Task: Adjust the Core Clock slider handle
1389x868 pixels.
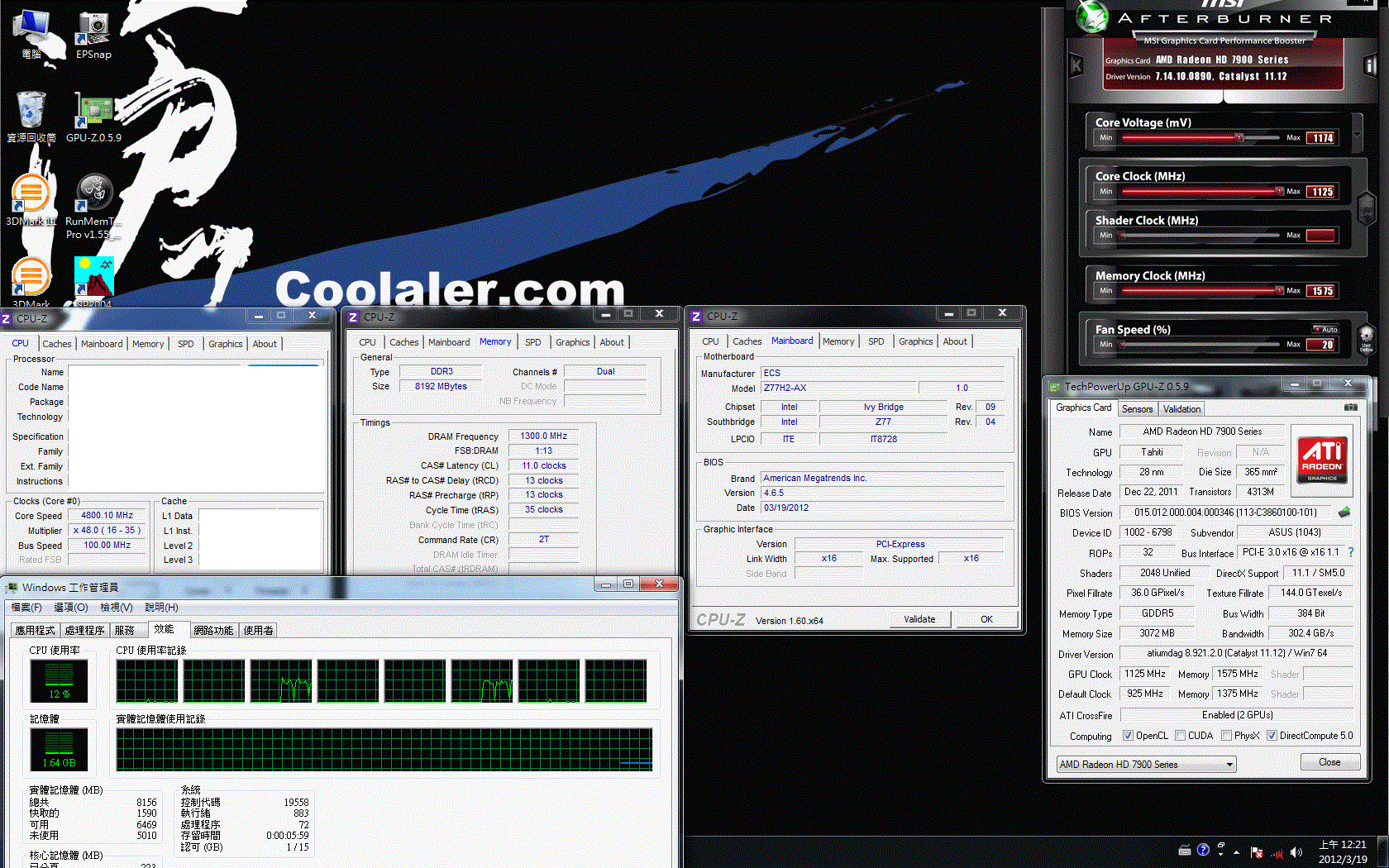Action: [1279, 191]
